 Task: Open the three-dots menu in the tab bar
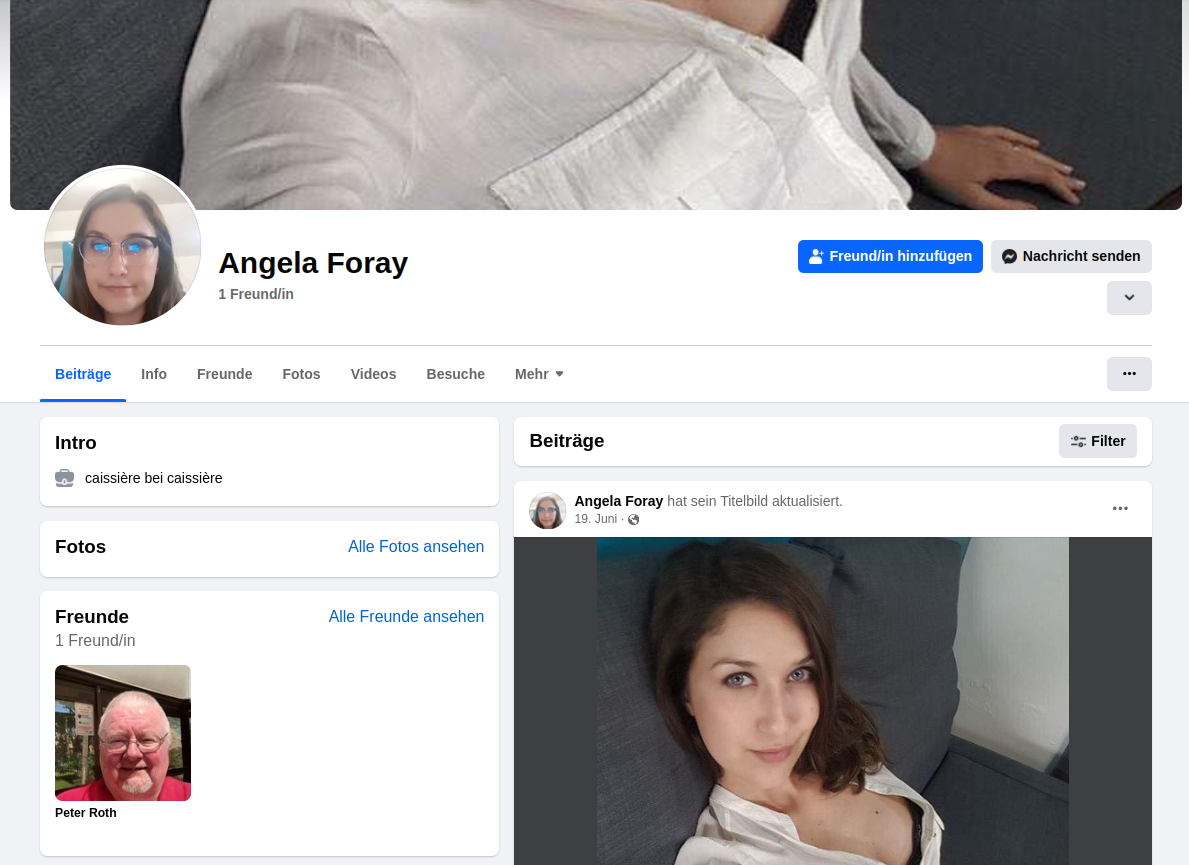1129,374
